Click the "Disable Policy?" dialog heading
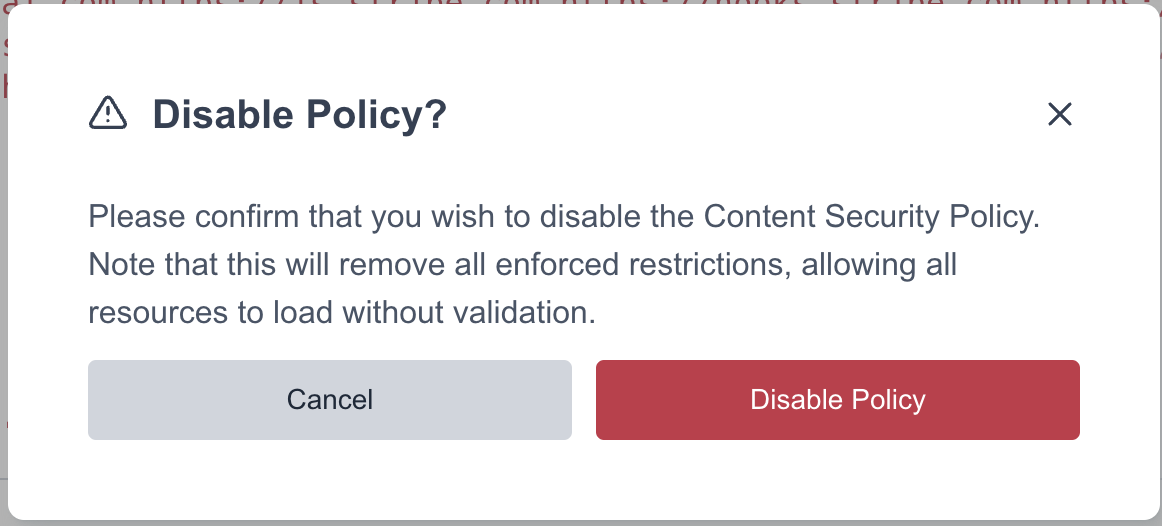 coord(299,115)
